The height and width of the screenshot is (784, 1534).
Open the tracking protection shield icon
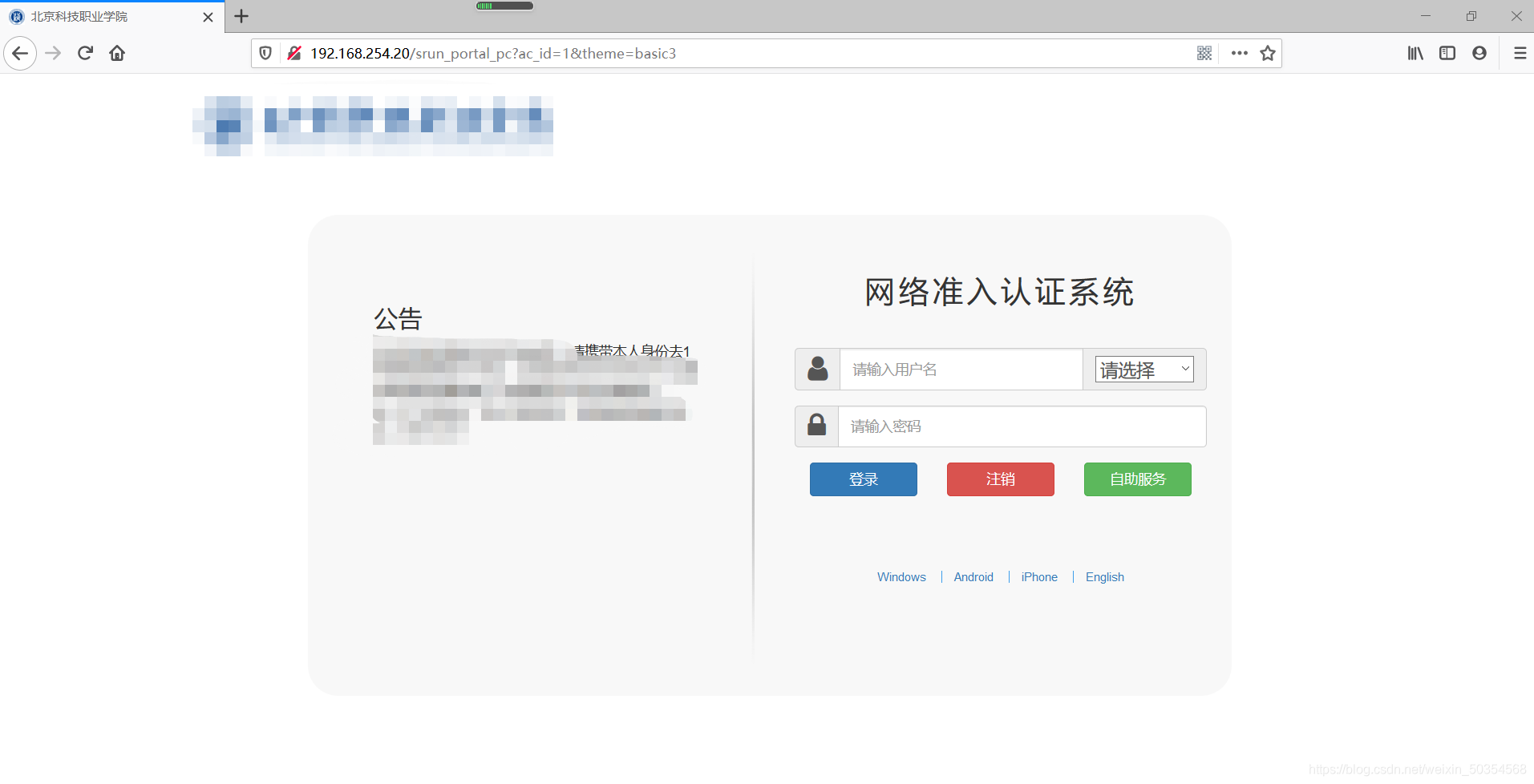pyautogui.click(x=265, y=54)
